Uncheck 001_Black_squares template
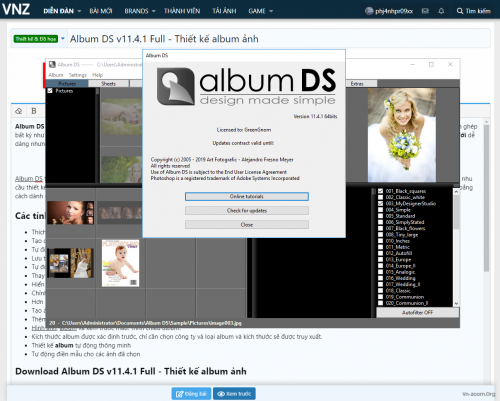 [x=380, y=191]
